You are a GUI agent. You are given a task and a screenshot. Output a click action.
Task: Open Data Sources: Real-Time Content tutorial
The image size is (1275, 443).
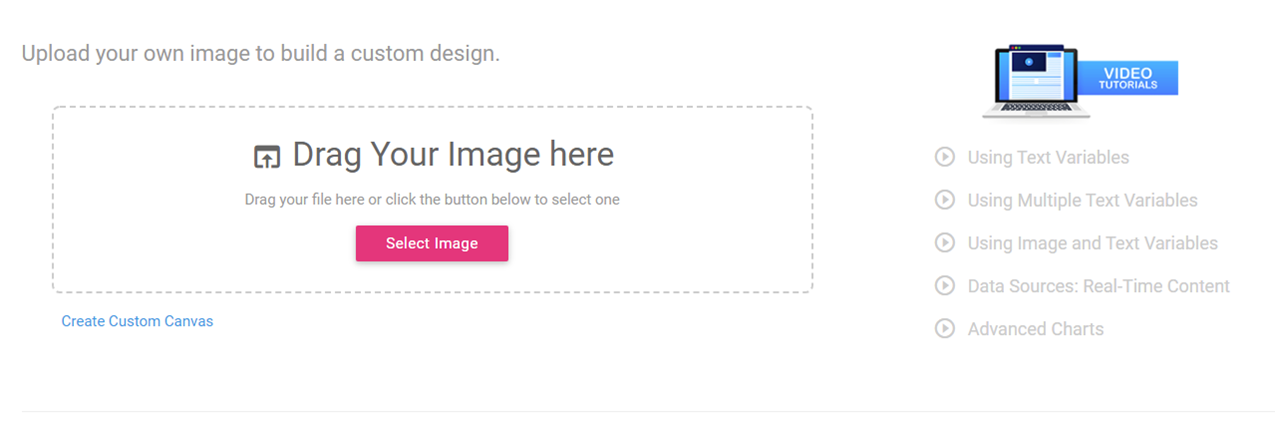click(x=1098, y=286)
